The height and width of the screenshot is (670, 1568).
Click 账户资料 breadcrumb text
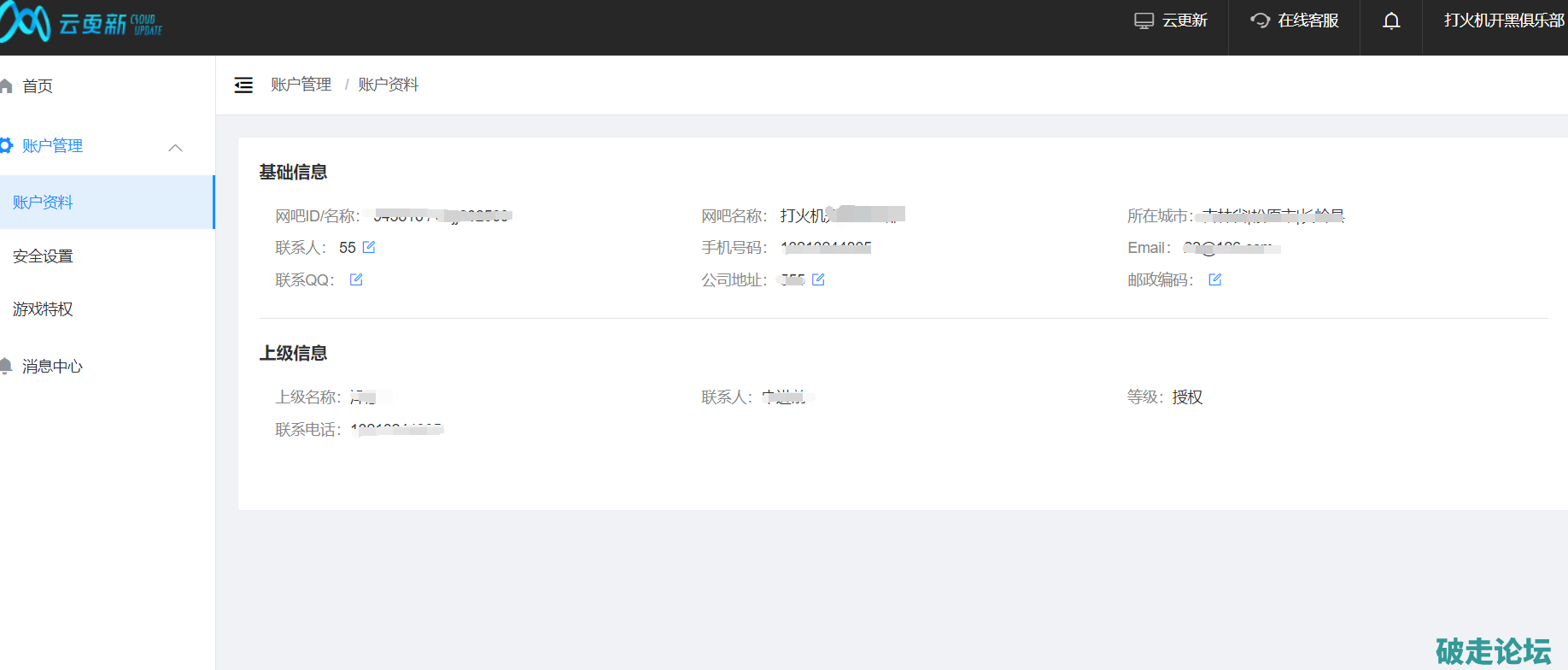pyautogui.click(x=388, y=85)
